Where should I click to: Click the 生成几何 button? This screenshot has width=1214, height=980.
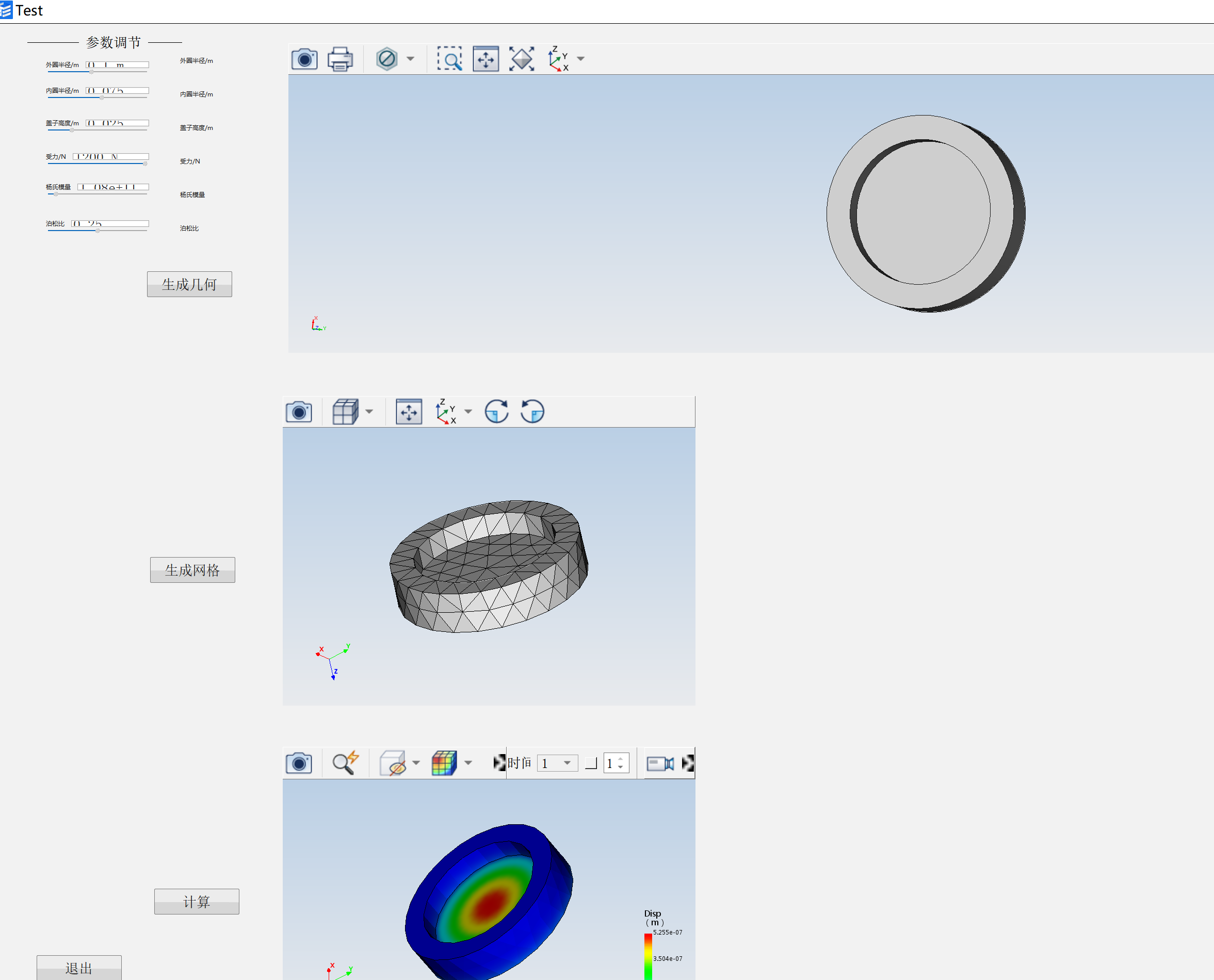coord(190,284)
